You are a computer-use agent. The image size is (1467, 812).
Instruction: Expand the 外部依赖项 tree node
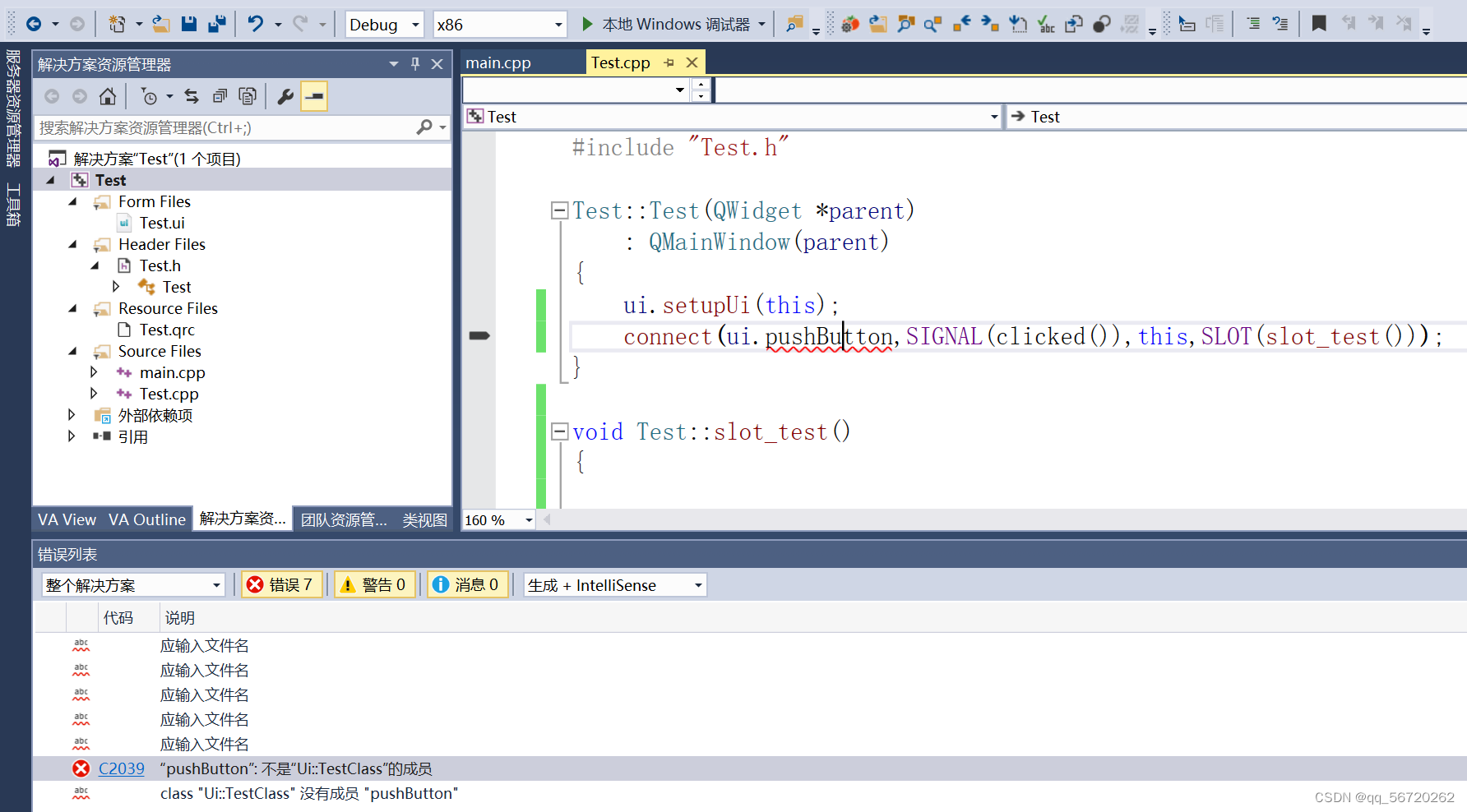pos(72,415)
